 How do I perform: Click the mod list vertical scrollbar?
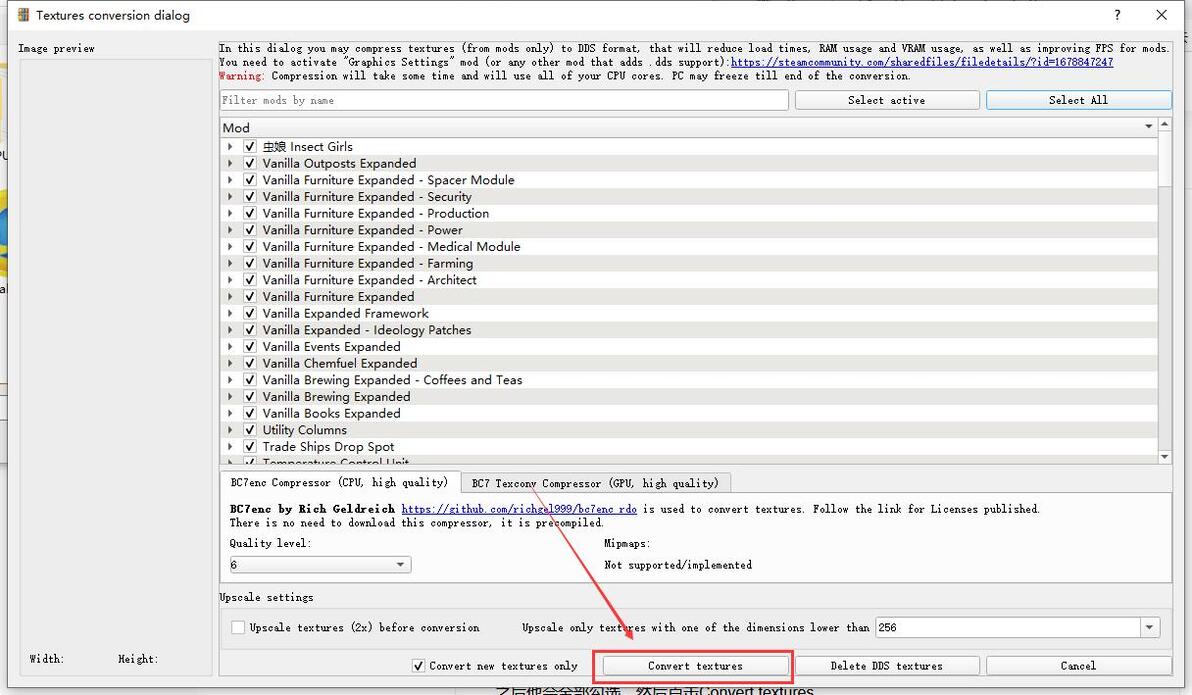tap(1165, 290)
